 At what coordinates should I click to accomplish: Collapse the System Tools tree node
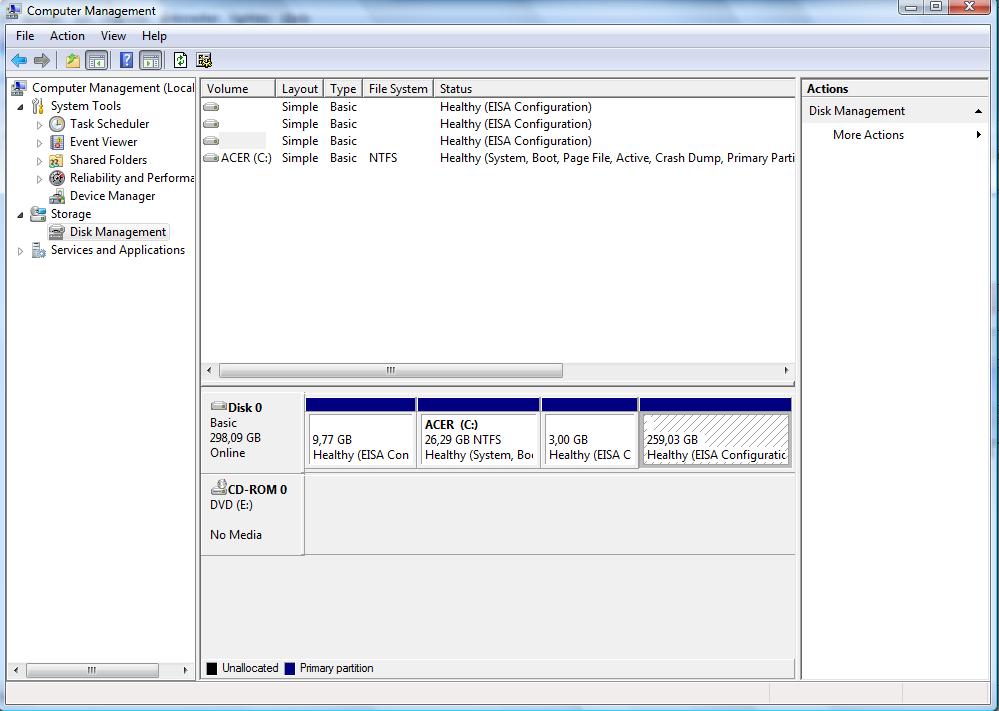[20, 107]
